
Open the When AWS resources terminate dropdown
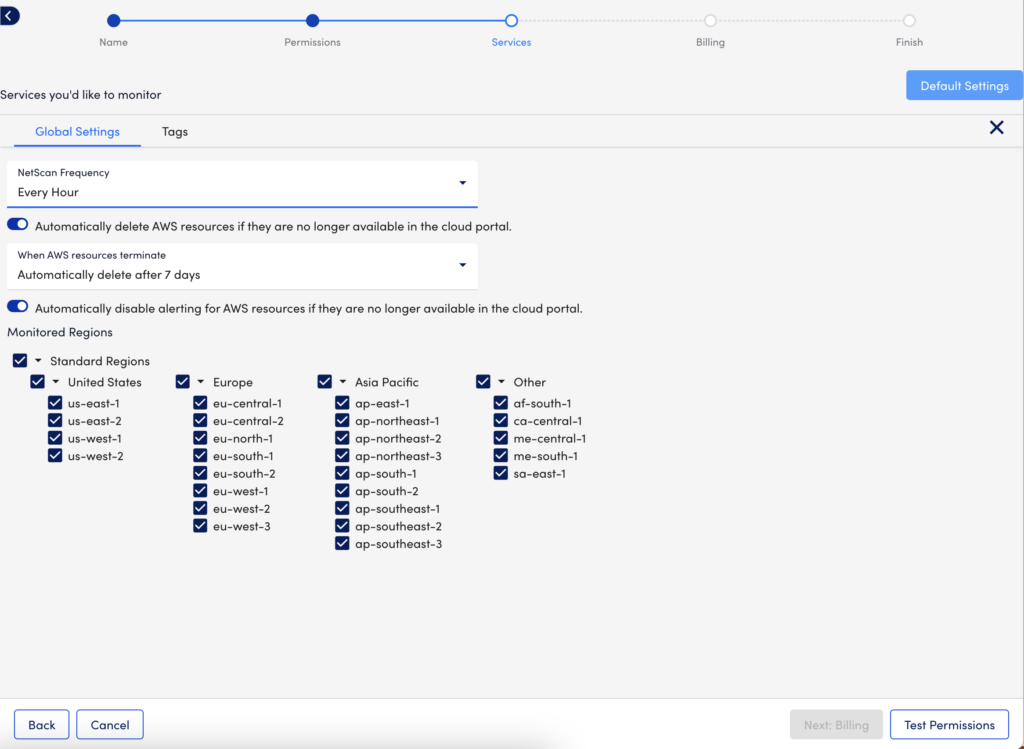(462, 266)
